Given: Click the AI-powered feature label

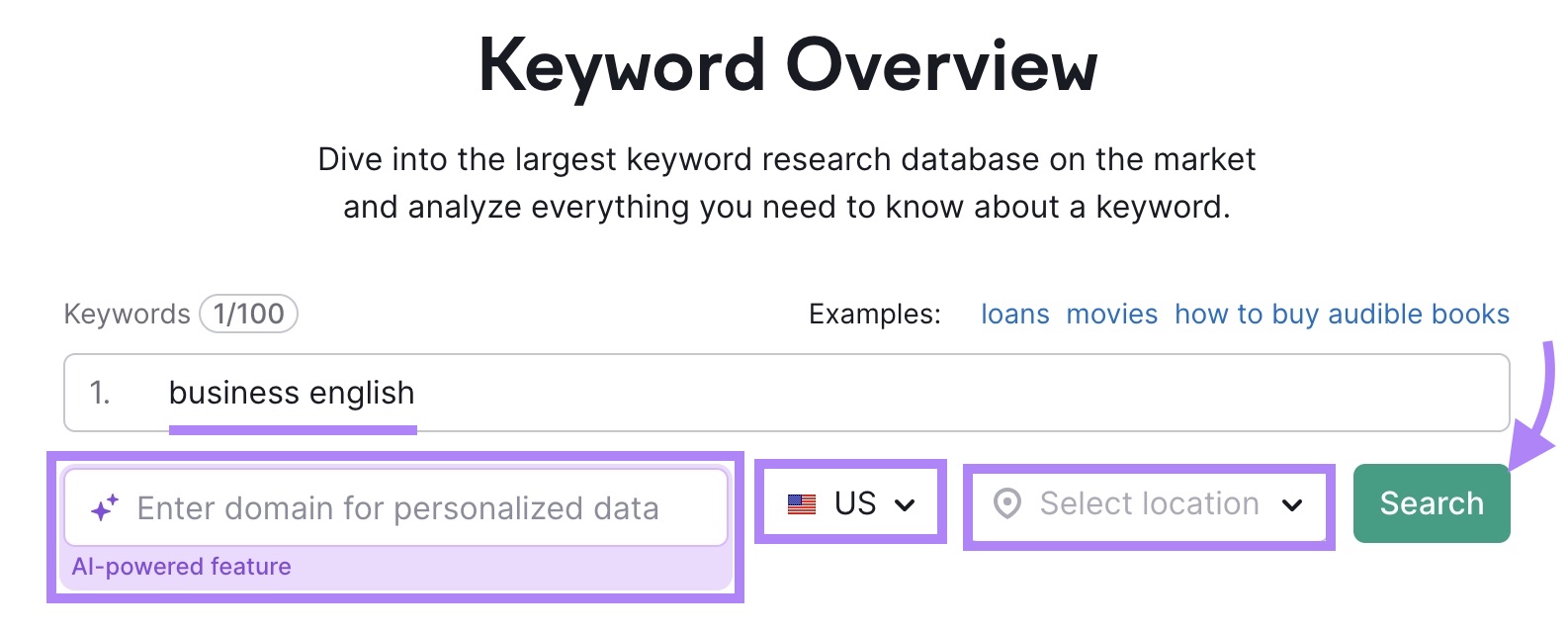Looking at the screenshot, I should [x=181, y=566].
